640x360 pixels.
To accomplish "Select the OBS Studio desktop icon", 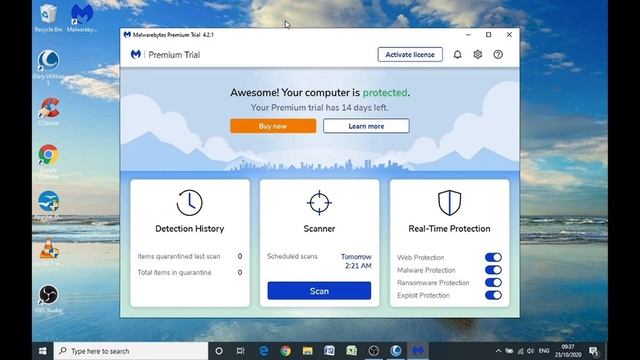I will (48, 299).
